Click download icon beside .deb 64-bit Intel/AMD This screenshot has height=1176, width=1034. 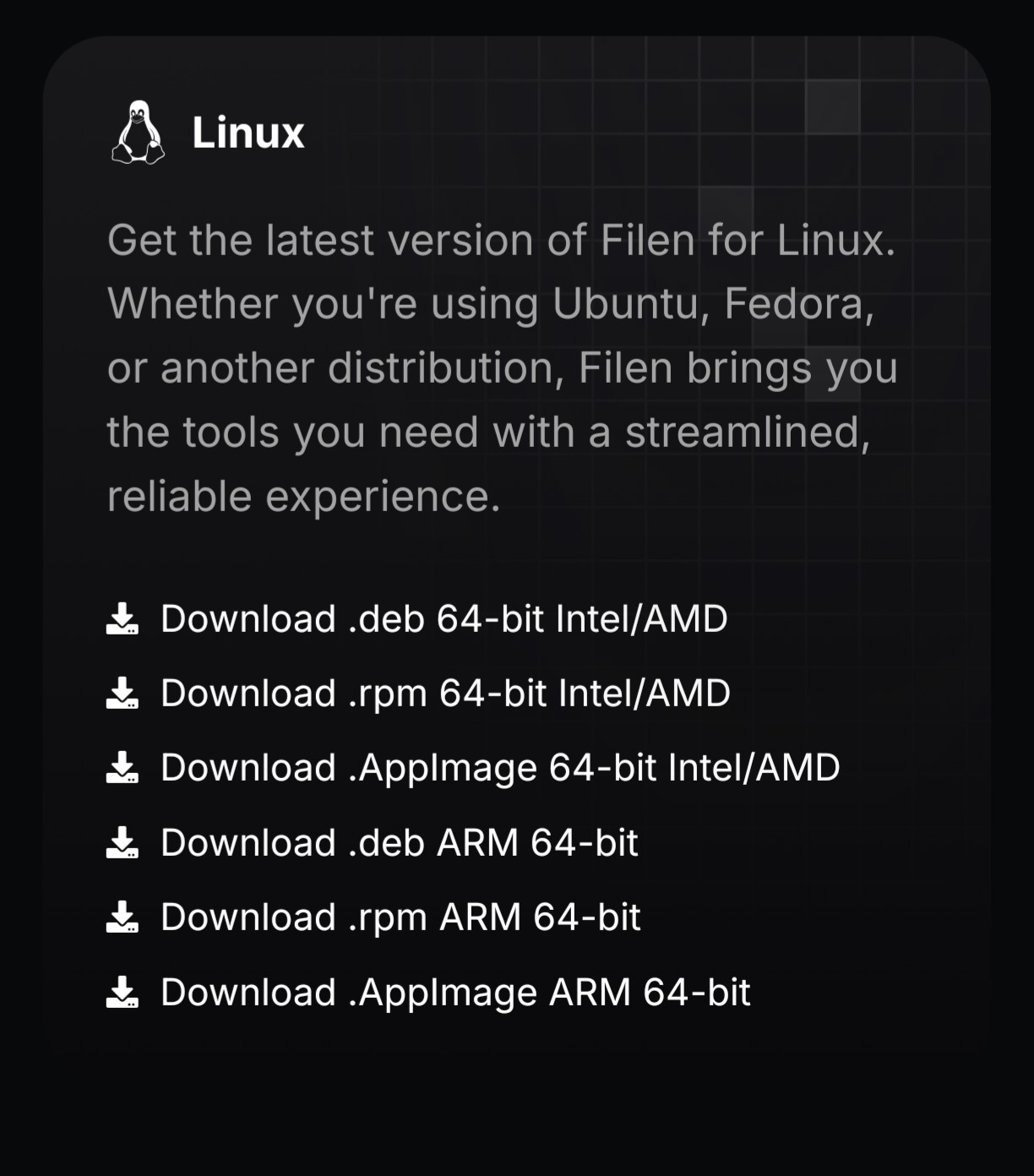pyautogui.click(x=122, y=618)
